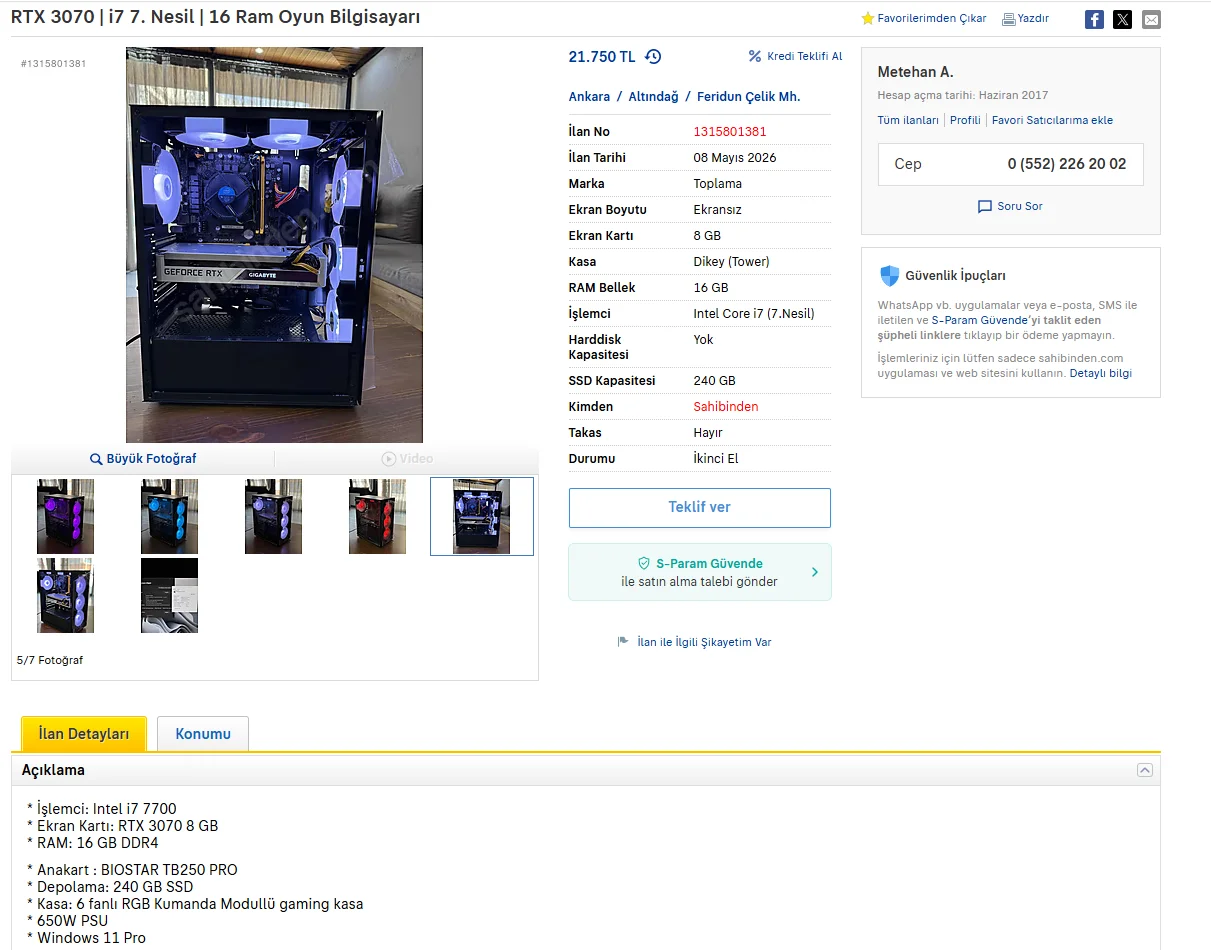
Task: Click the Dikey (Tower) case value
Action: pyautogui.click(x=732, y=262)
